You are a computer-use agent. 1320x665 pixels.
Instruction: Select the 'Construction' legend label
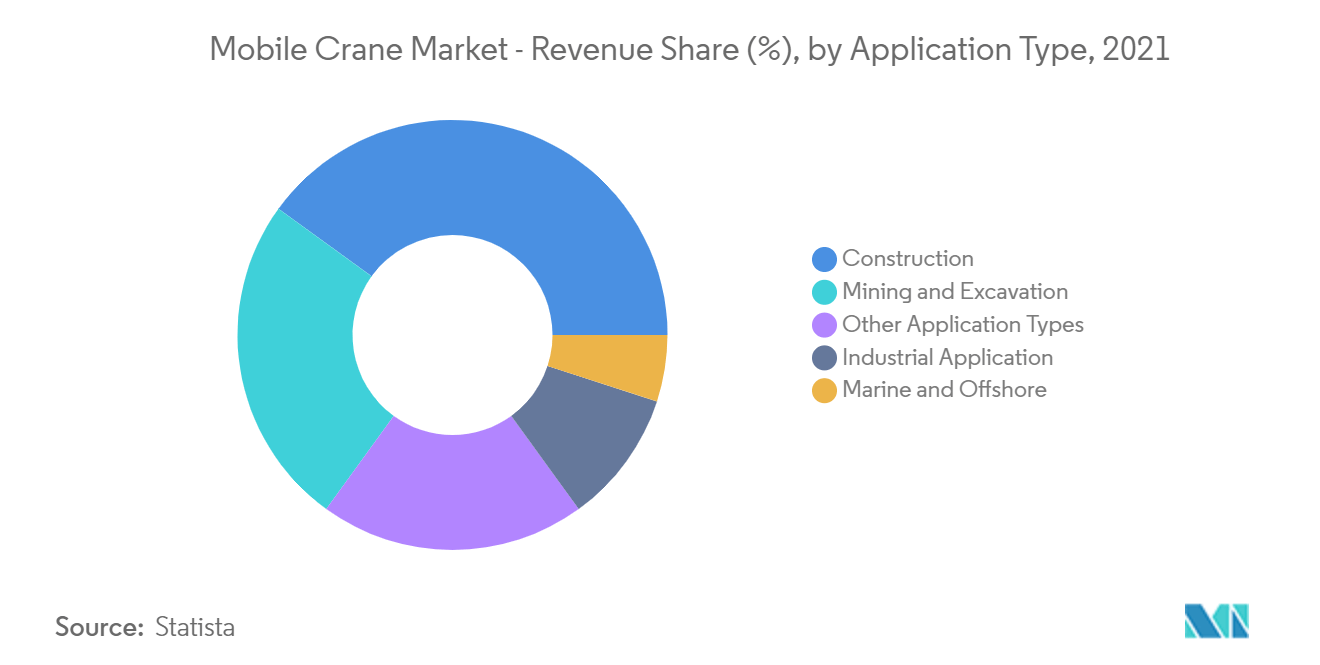pos(908,258)
